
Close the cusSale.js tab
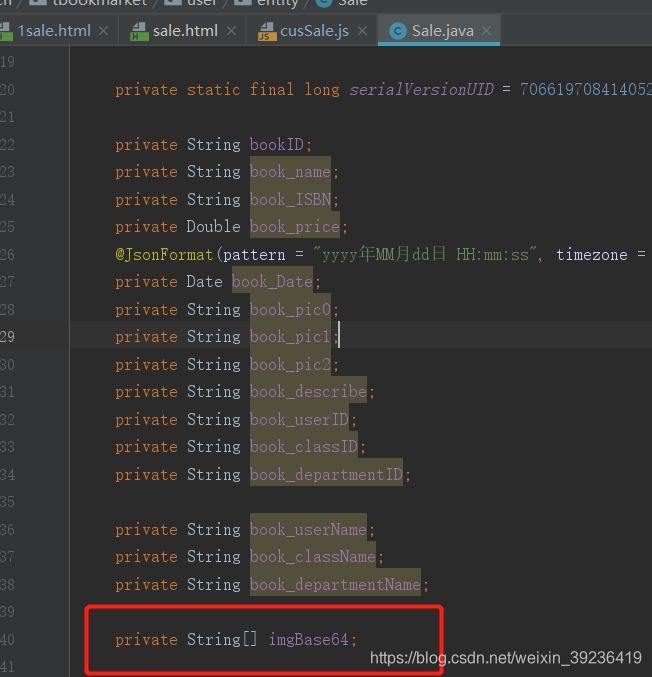pos(363,31)
